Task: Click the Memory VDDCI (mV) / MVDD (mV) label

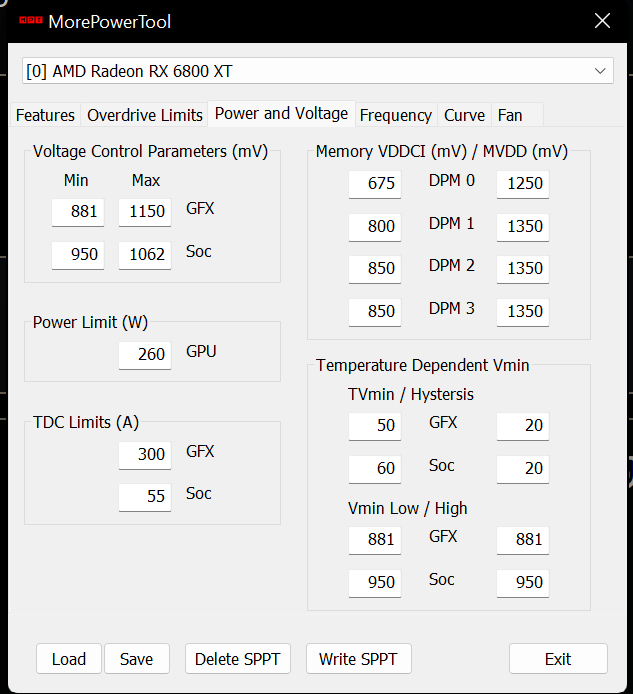Action: (x=442, y=151)
